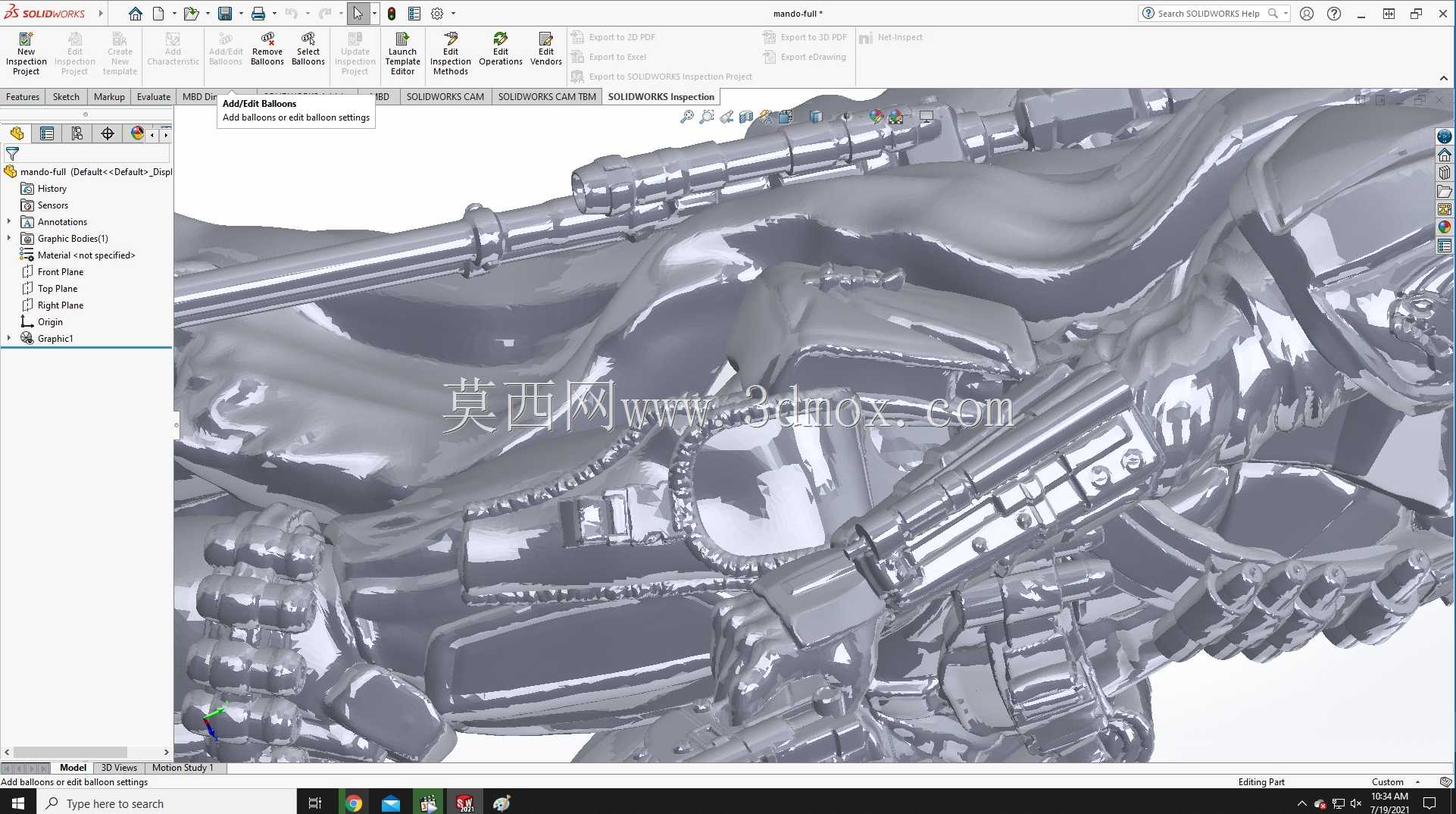Screen dimensions: 1456x814
Task: Print the current document
Action: [x=258, y=14]
